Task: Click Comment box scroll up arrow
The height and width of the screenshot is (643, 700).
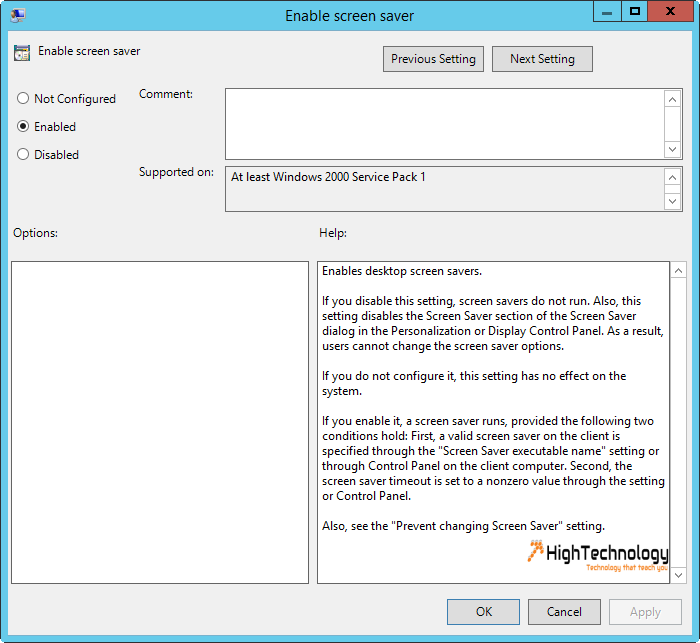Action: point(672,99)
